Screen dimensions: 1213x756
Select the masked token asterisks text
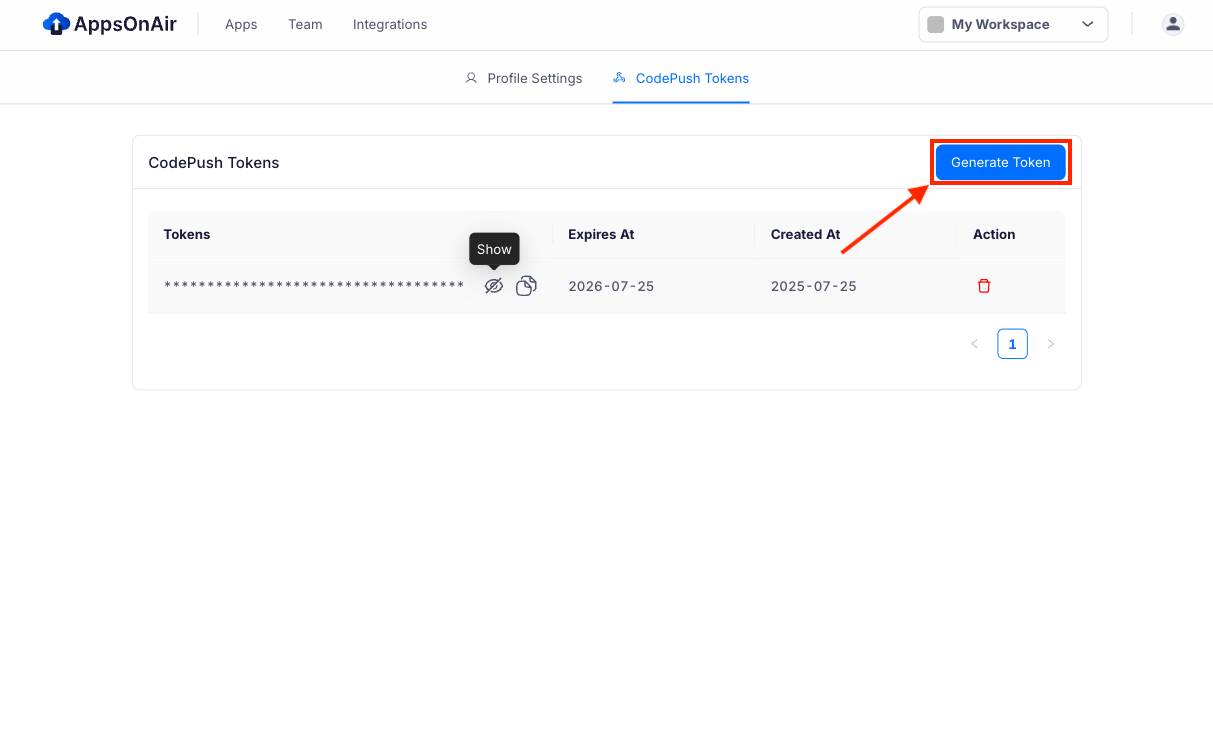pos(314,286)
